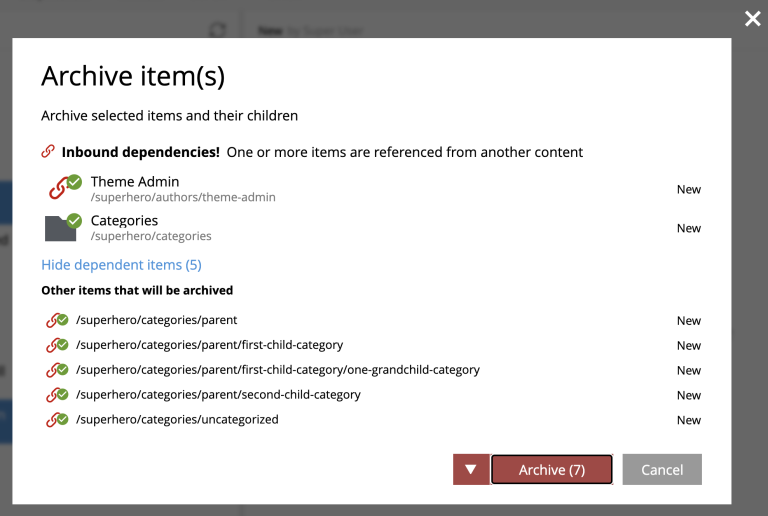The image size is (768, 516).
Task: Click icon beside second-child-category path
Action: click(x=56, y=395)
